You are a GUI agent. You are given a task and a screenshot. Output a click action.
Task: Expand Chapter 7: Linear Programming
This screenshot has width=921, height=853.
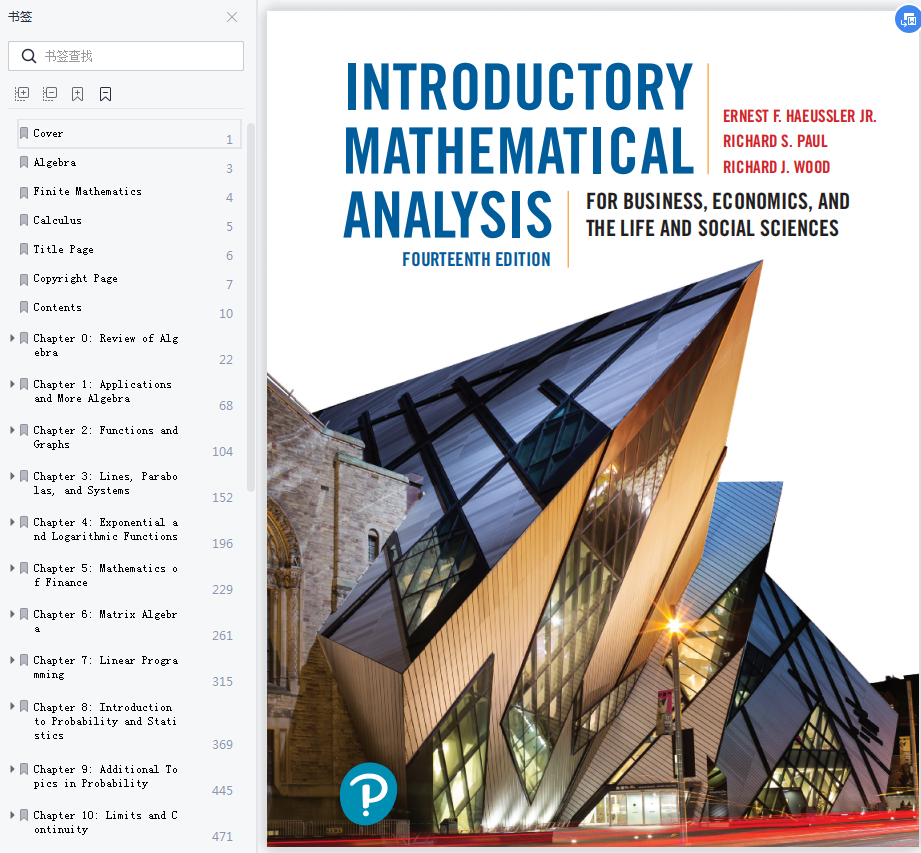coord(12,660)
